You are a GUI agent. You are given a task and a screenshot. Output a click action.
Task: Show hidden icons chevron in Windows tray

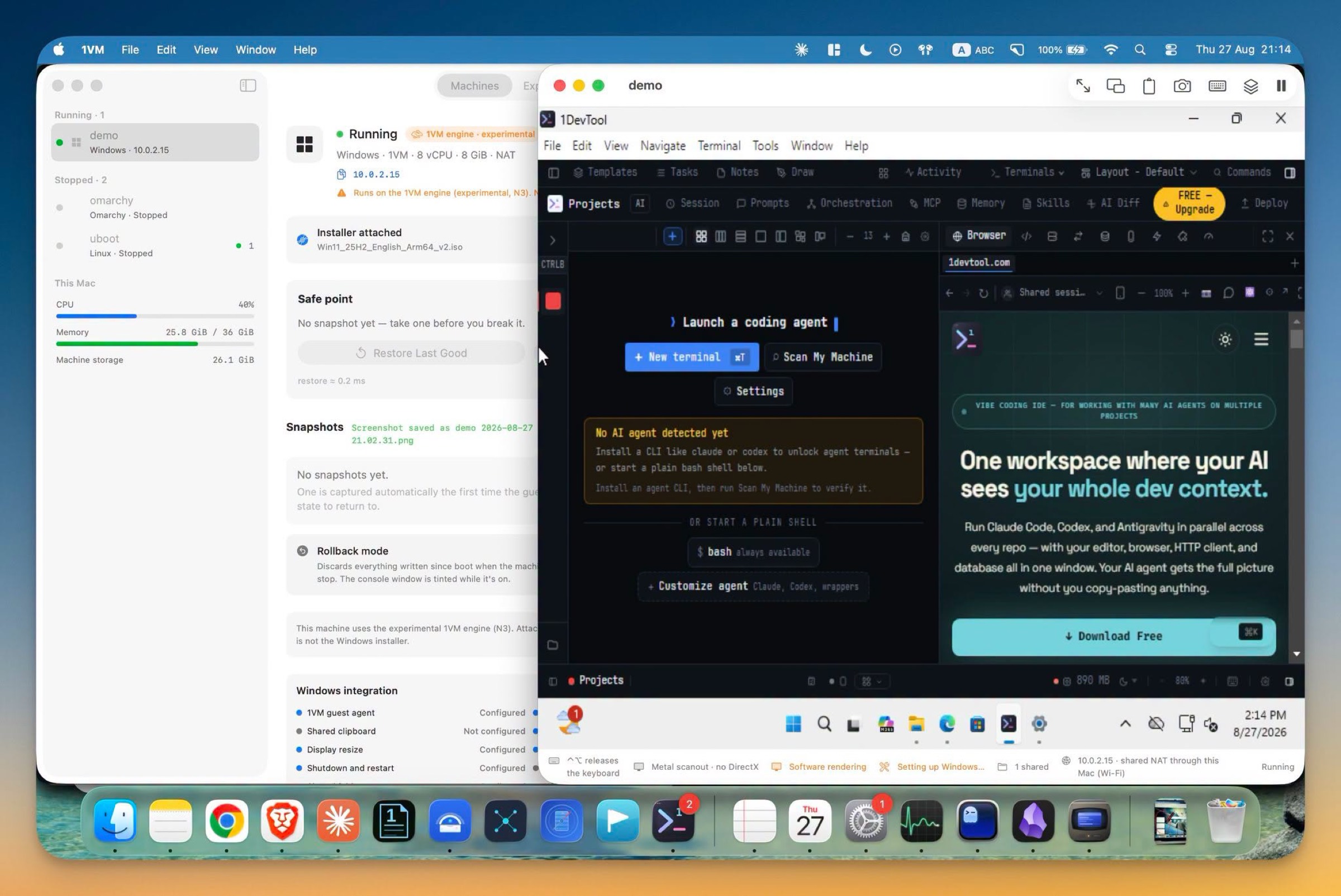tap(1125, 724)
